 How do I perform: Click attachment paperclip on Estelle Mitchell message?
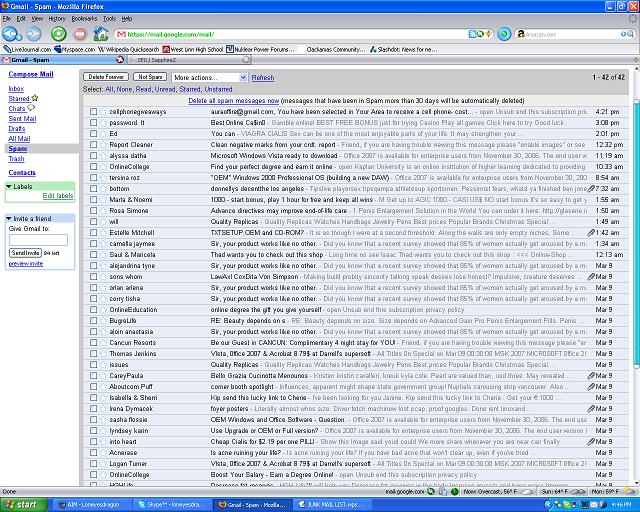[591, 233]
